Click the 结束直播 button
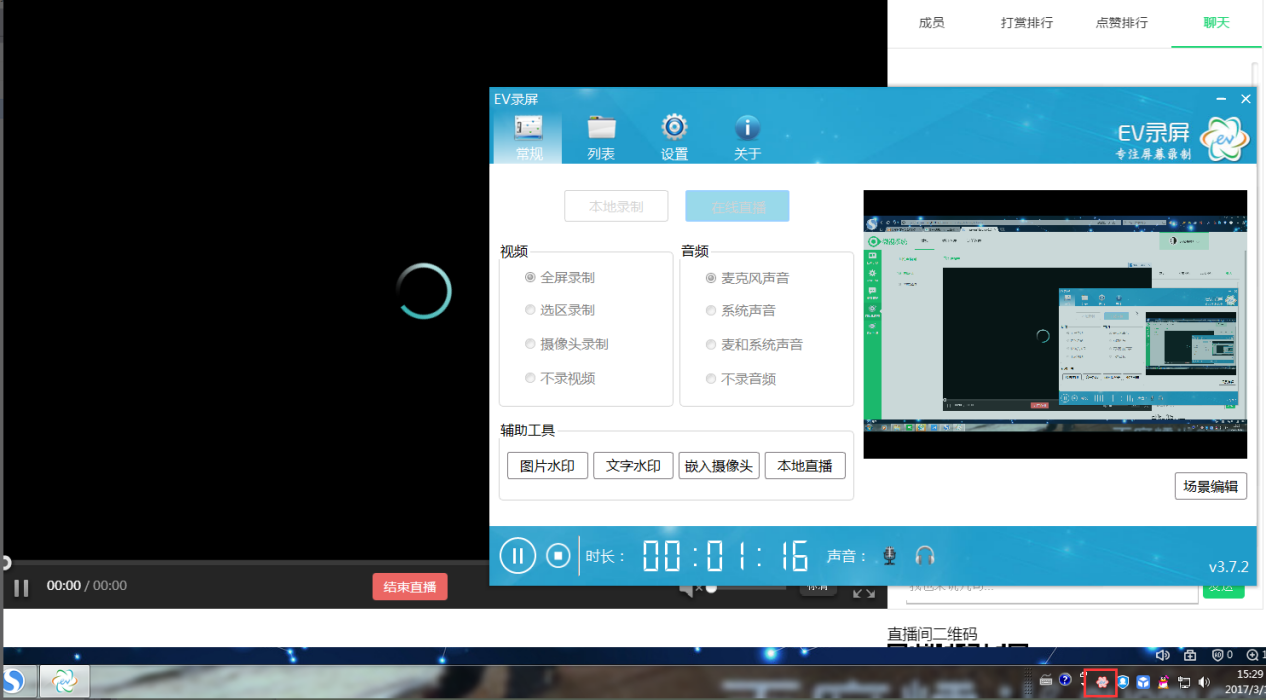The width and height of the screenshot is (1266, 700). 410,587
